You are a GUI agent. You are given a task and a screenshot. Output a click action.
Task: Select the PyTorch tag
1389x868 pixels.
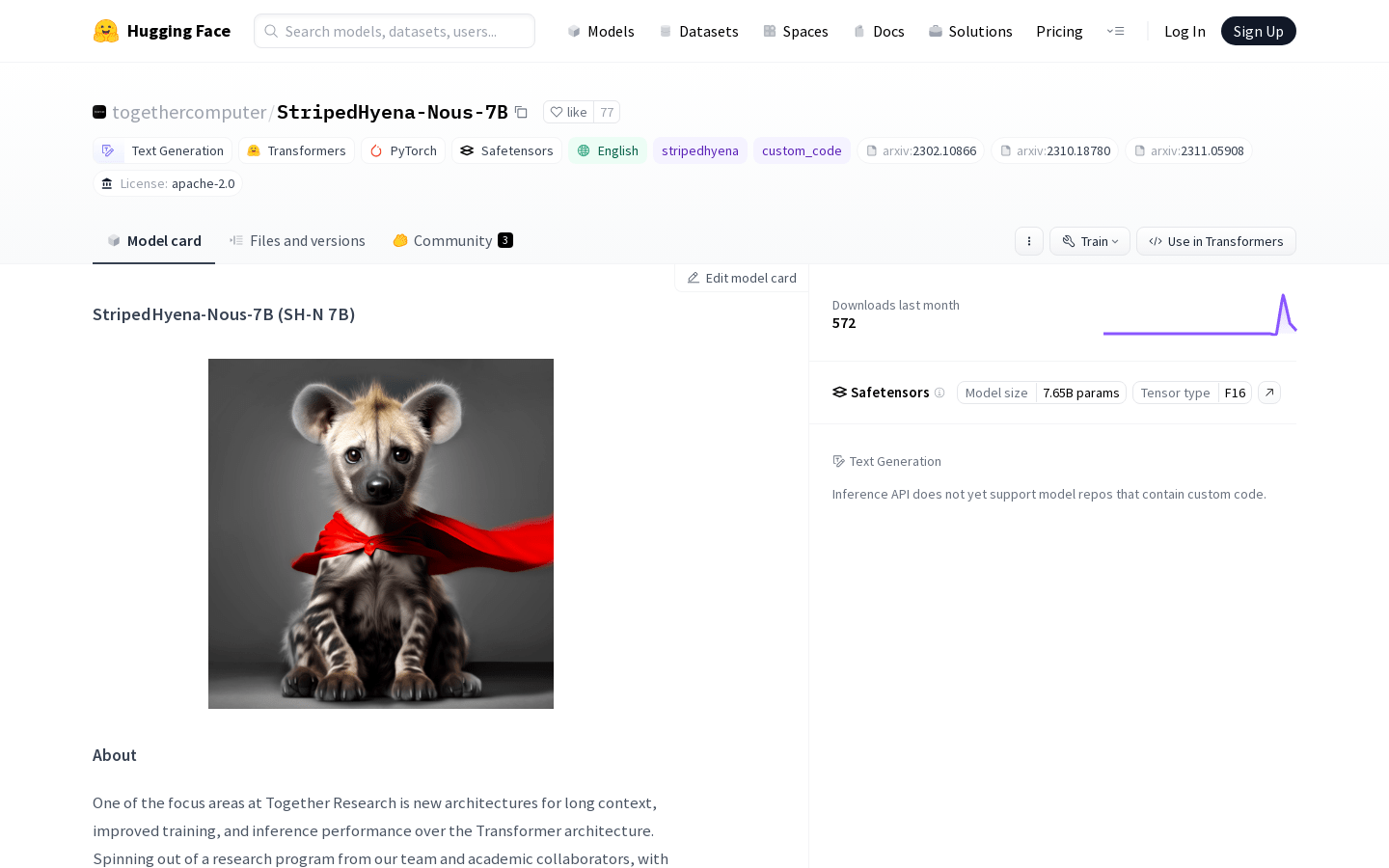point(403,150)
